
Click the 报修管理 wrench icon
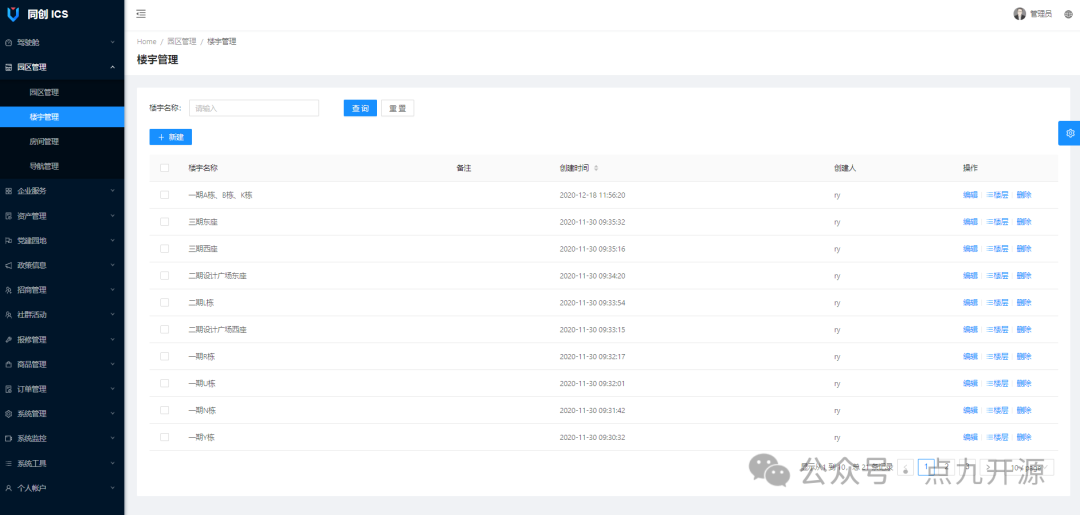coord(8,339)
